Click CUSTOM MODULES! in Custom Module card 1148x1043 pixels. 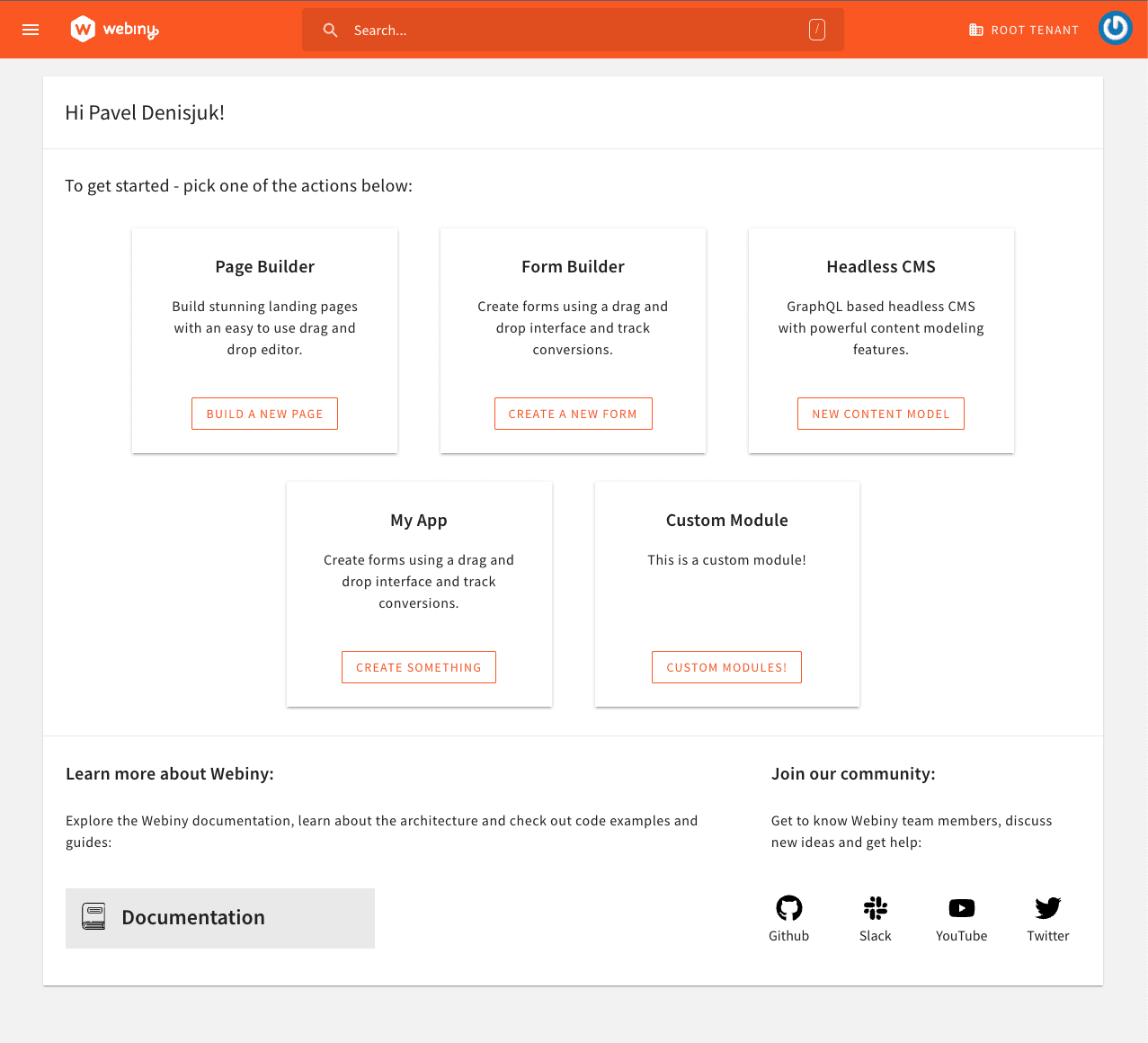(x=726, y=666)
